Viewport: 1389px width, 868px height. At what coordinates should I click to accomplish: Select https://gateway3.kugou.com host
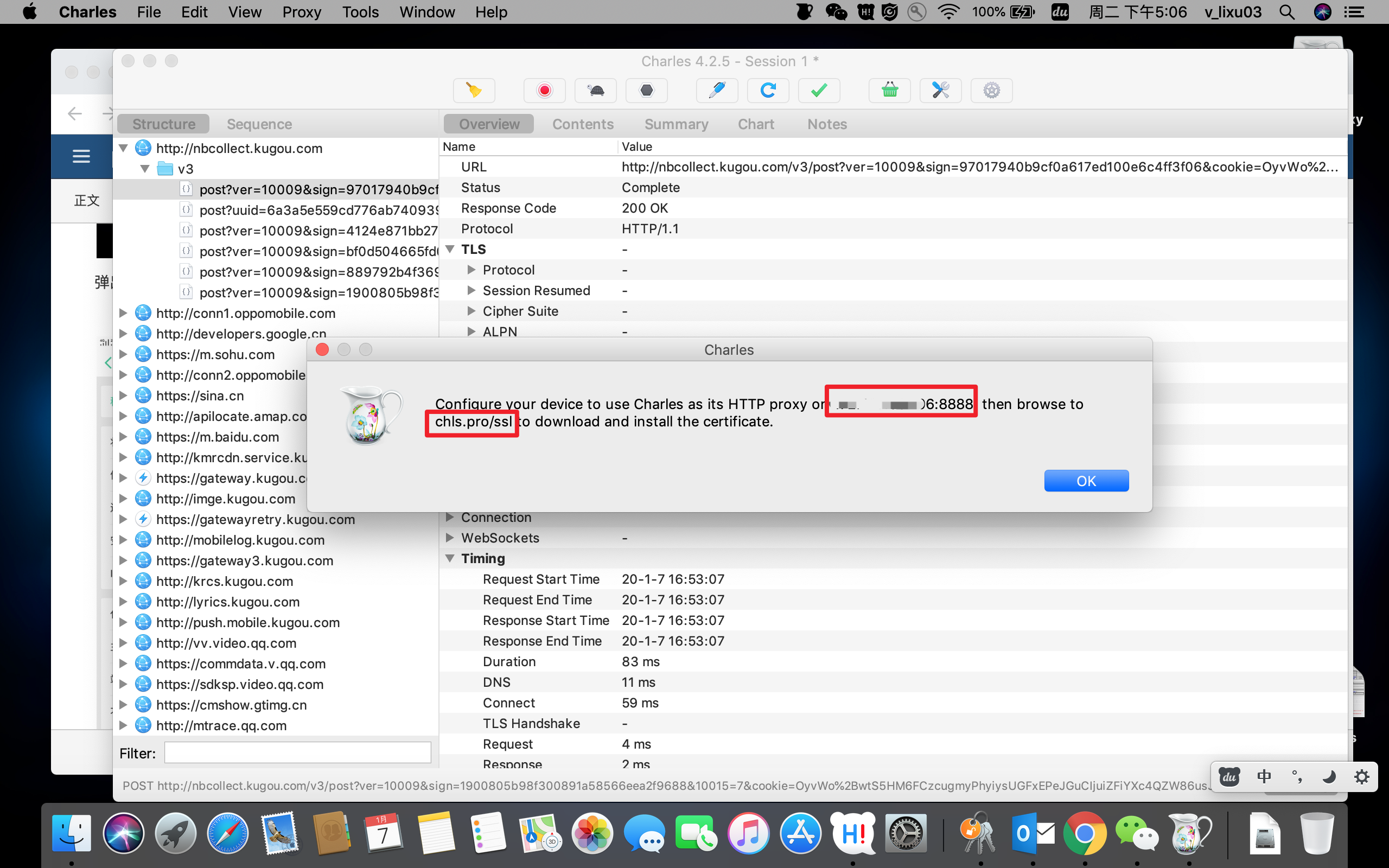pyautogui.click(x=245, y=560)
